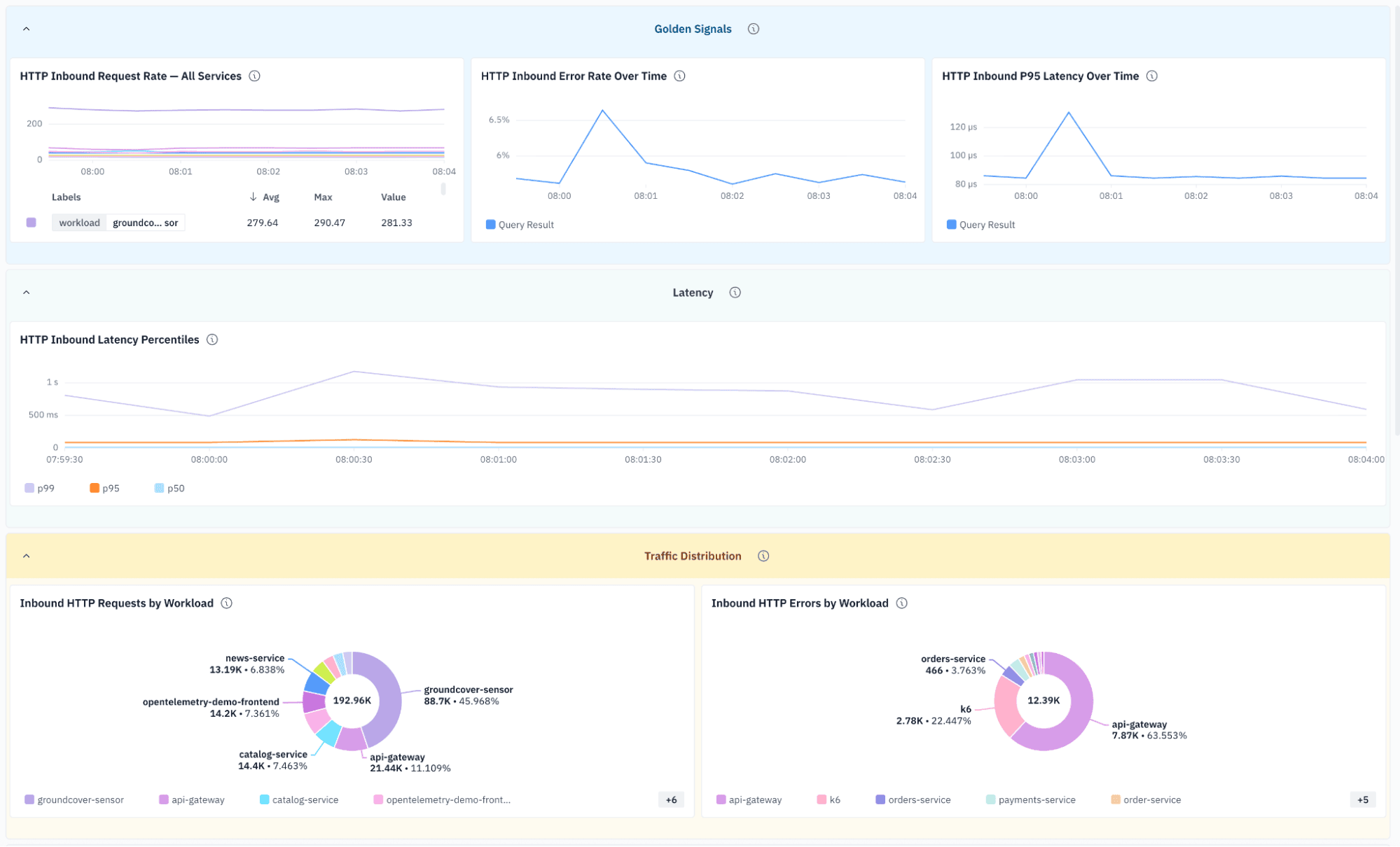Click purple color swatch in workload table row
The width and height of the screenshot is (1400, 847).
32,223
